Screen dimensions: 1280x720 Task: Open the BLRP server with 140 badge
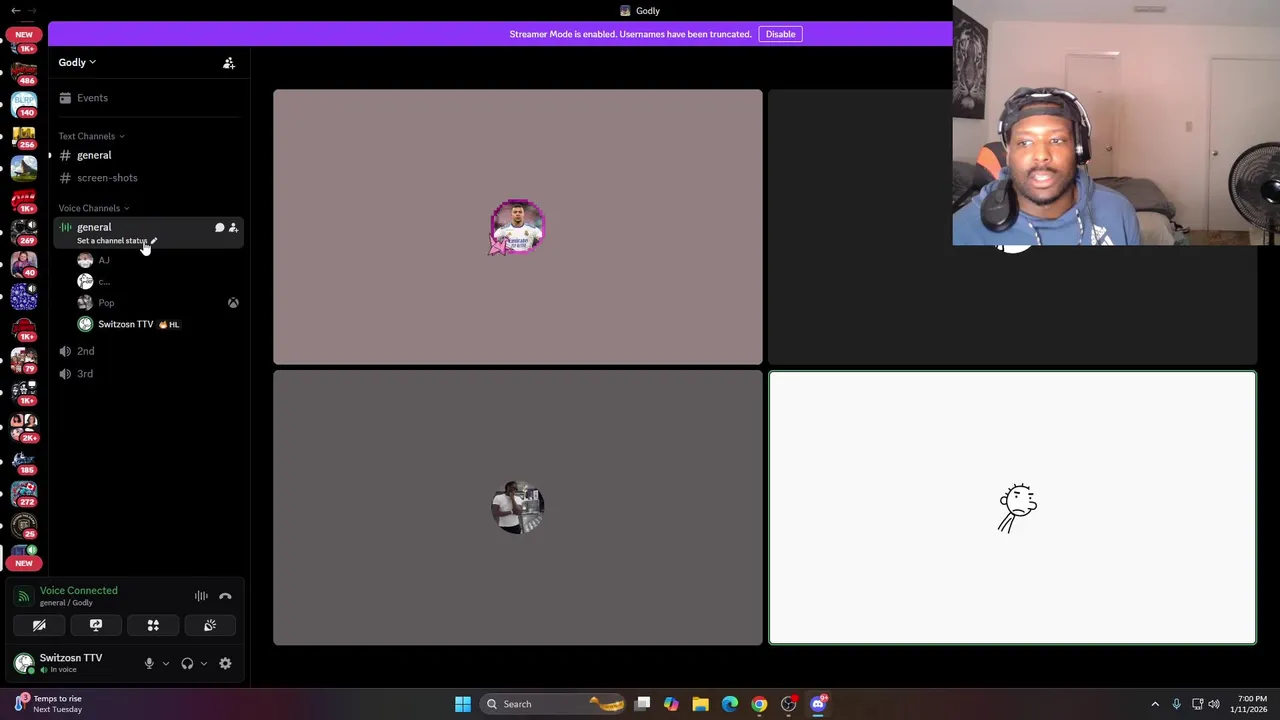coord(24,104)
